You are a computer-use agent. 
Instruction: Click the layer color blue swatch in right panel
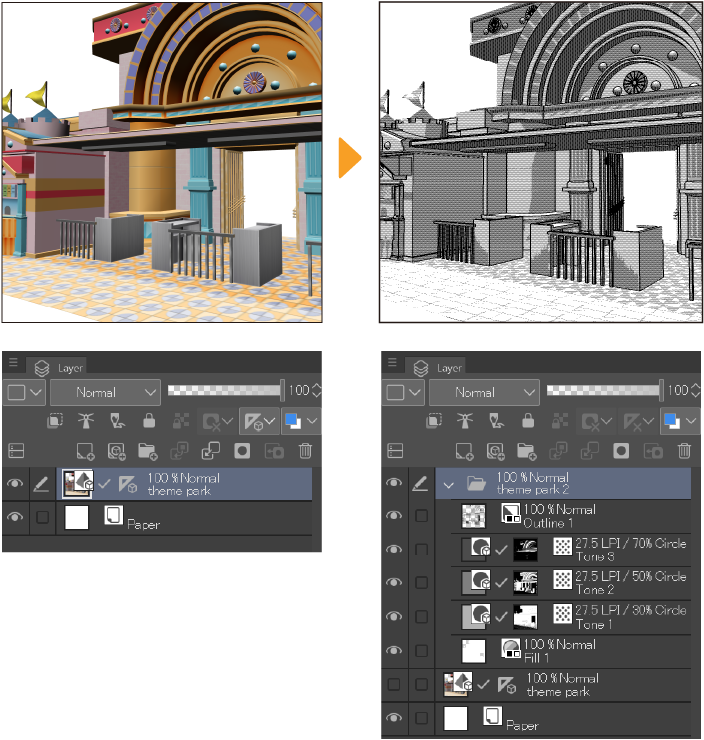point(672,421)
